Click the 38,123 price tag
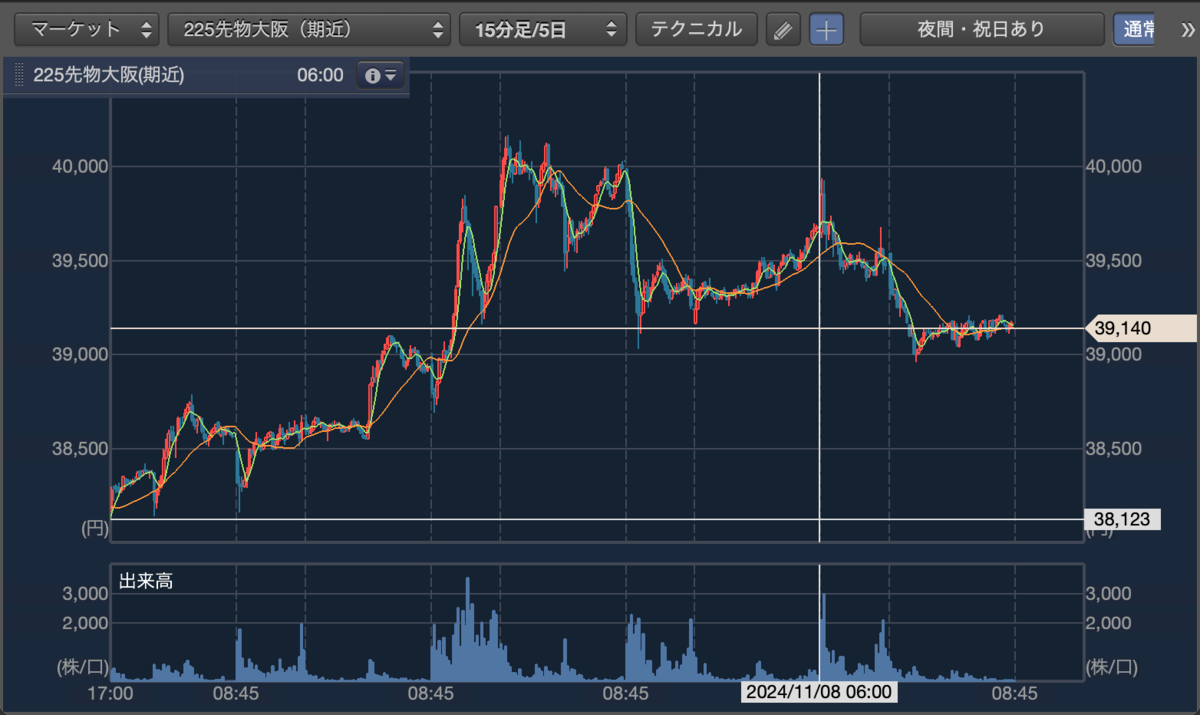The width and height of the screenshot is (1200, 715). 1123,519
